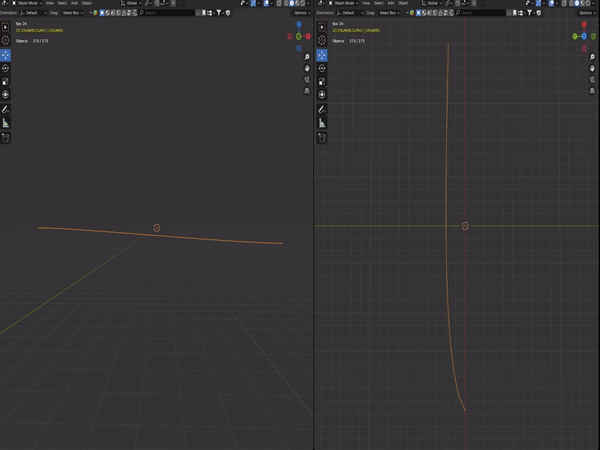Activate the Move tool in right viewport
Screen dimensions: 600x450
point(322,55)
